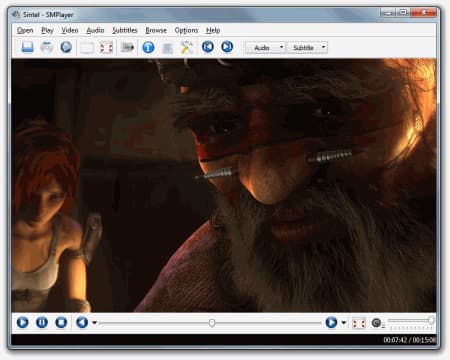Image resolution: width=450 pixels, height=360 pixels.
Task: Click the open URL globe icon
Action: (x=66, y=47)
